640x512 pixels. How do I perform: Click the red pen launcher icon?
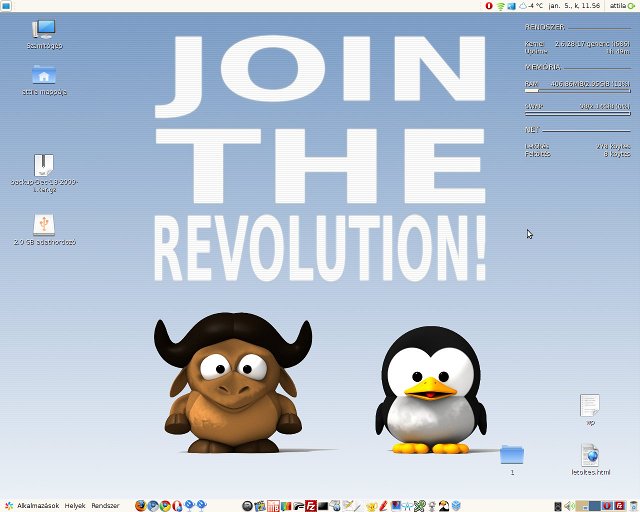tap(383, 506)
